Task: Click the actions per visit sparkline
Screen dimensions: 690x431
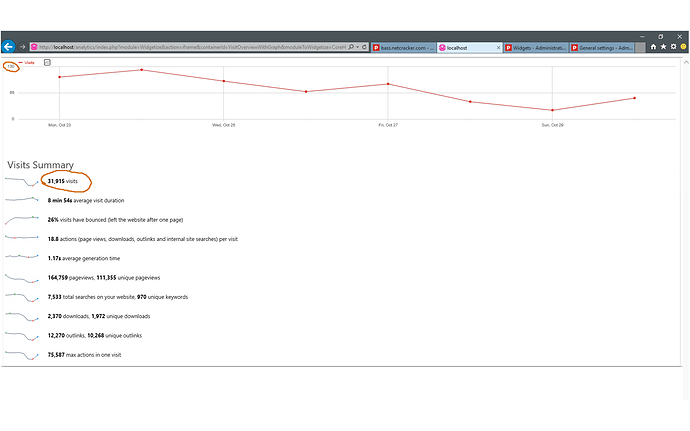Action: pos(22,238)
